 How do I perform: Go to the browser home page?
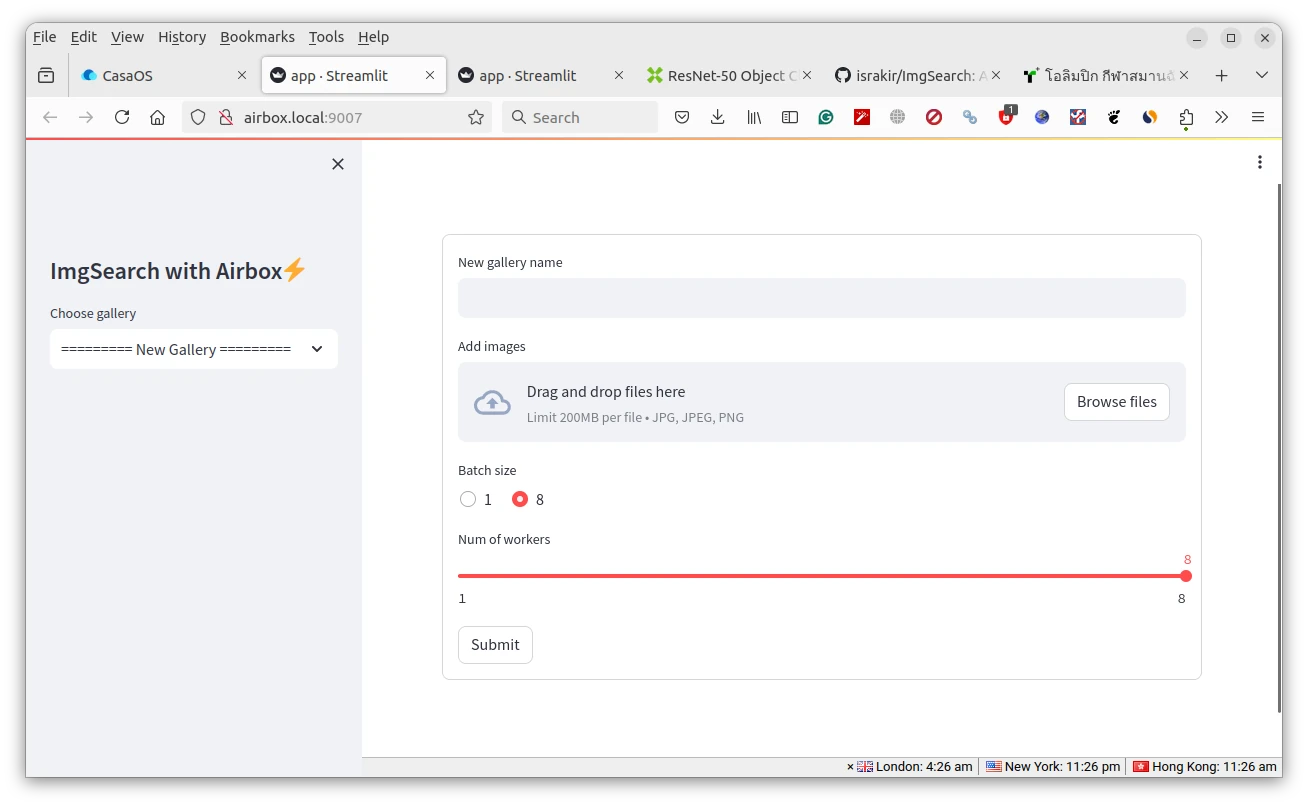[157, 117]
